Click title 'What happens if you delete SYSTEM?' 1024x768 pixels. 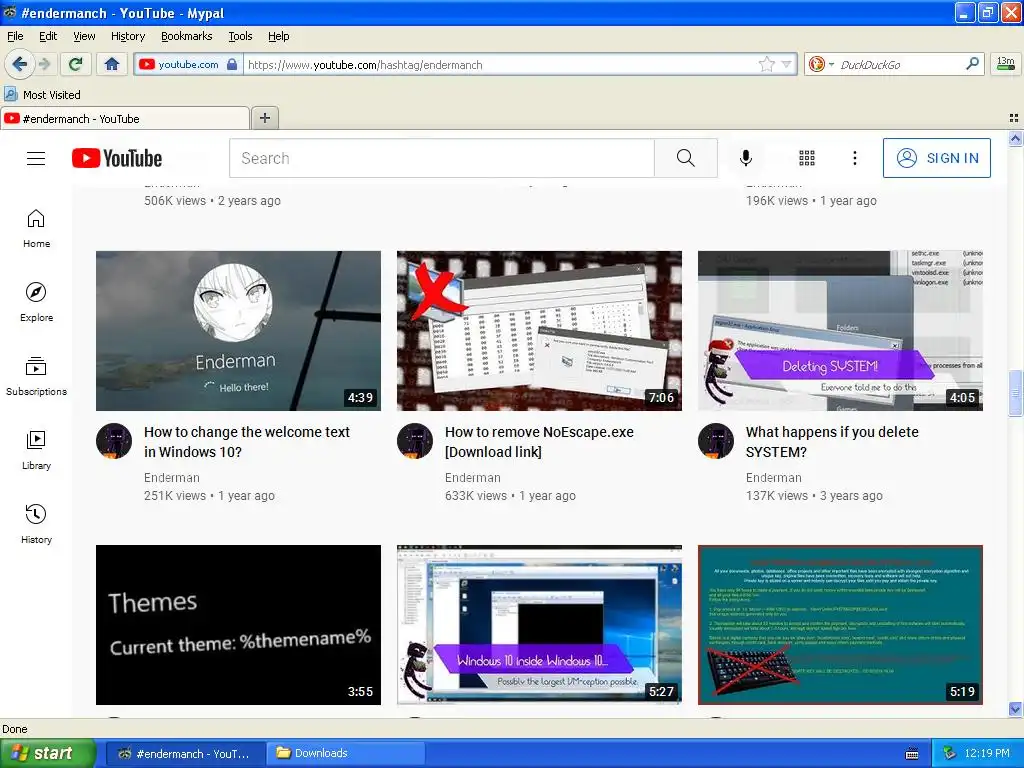832,442
